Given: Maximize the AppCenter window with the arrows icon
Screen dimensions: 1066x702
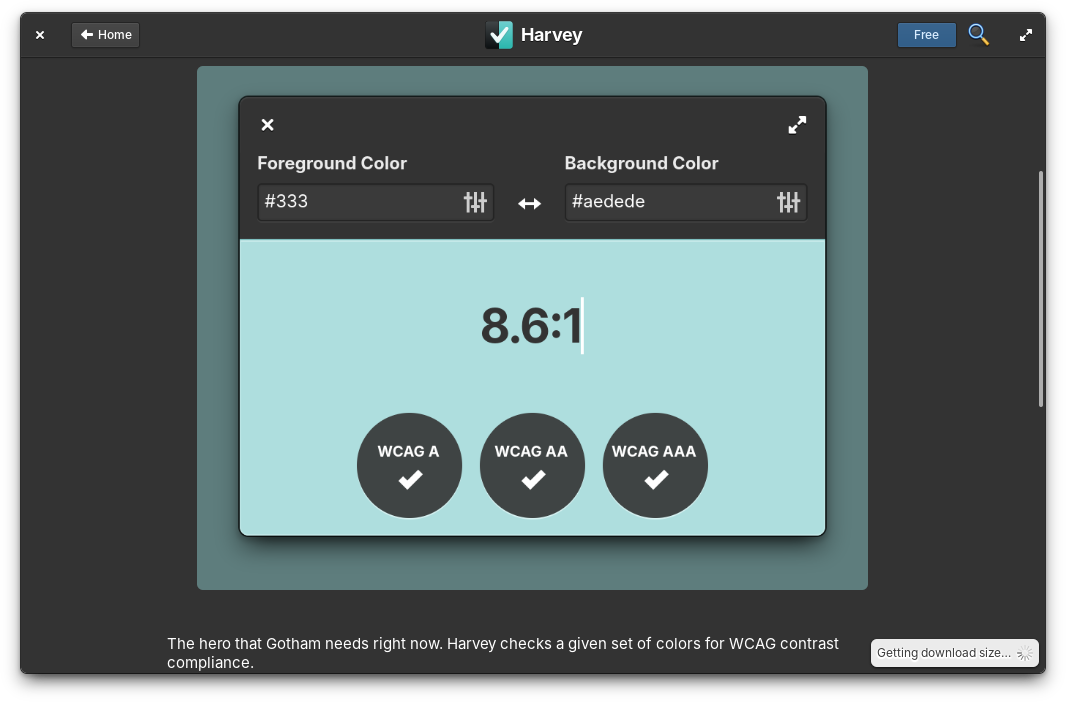Looking at the screenshot, I should (1026, 35).
